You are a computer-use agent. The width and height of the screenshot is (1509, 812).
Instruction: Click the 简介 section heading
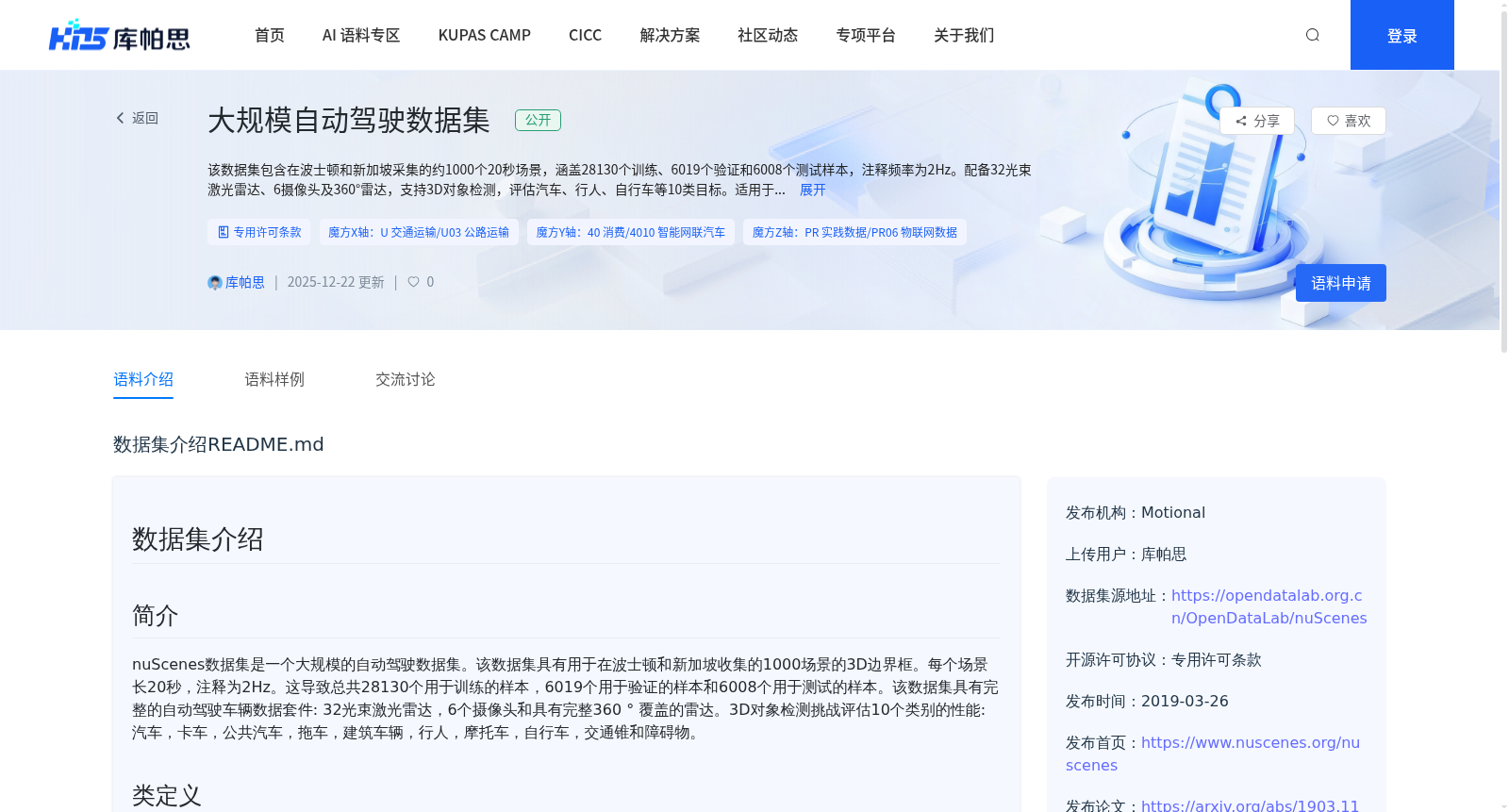click(x=156, y=616)
